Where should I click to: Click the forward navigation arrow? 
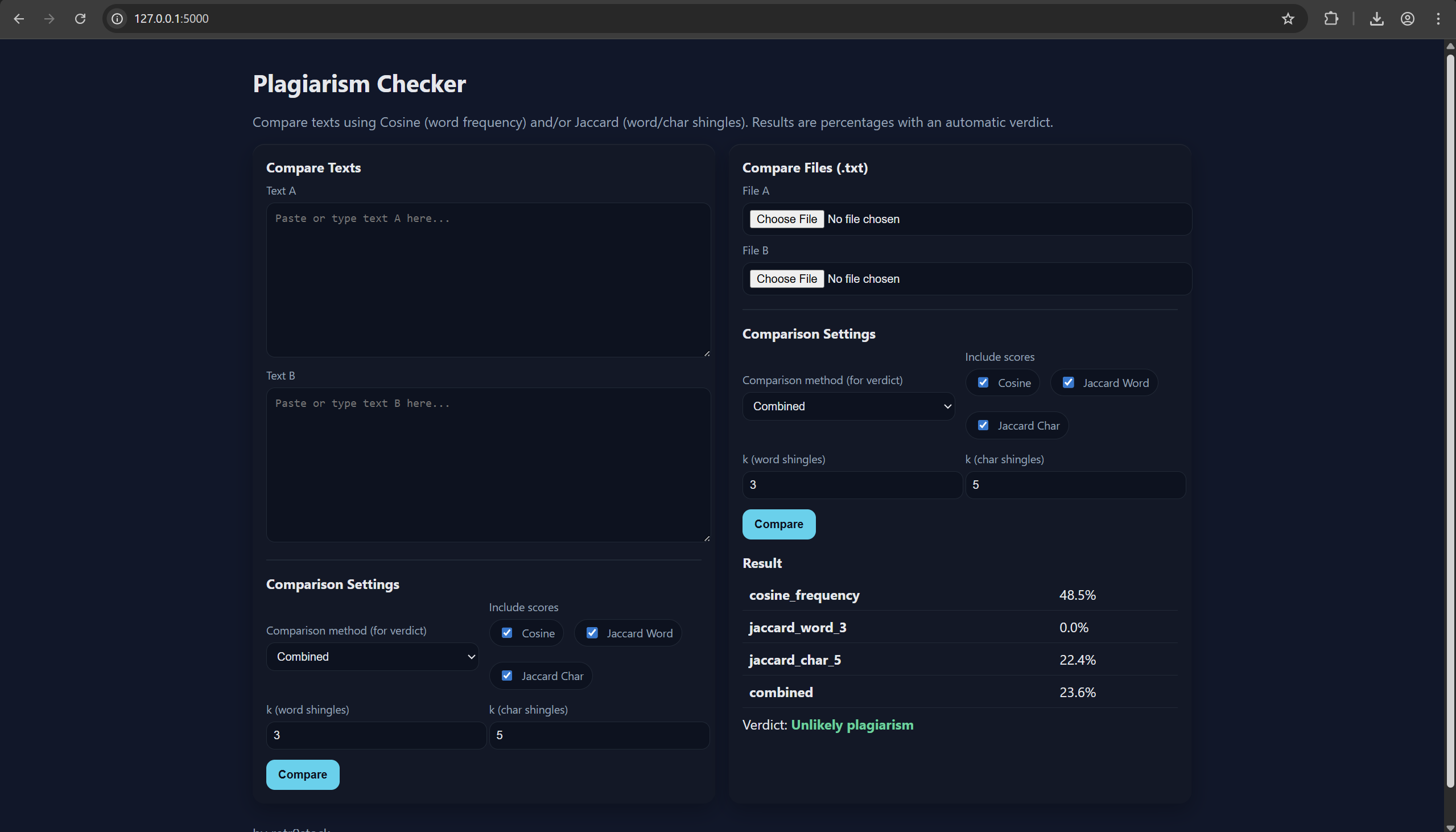(x=50, y=19)
